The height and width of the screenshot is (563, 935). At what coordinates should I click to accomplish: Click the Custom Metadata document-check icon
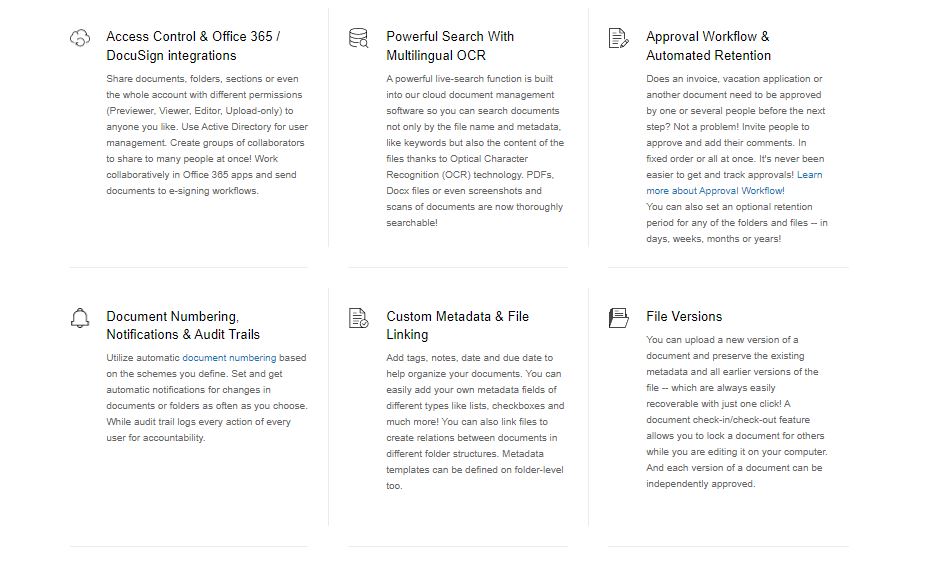click(358, 318)
